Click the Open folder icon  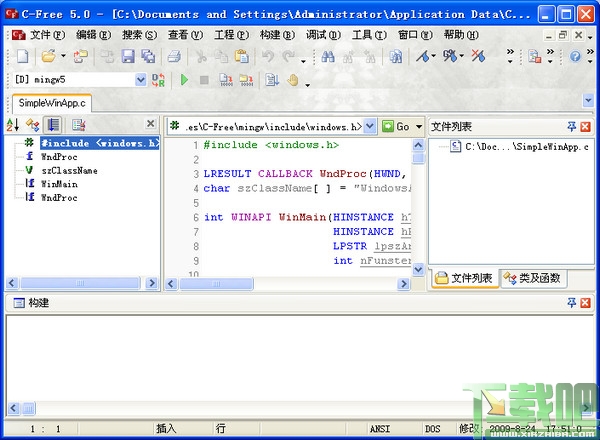[49, 57]
